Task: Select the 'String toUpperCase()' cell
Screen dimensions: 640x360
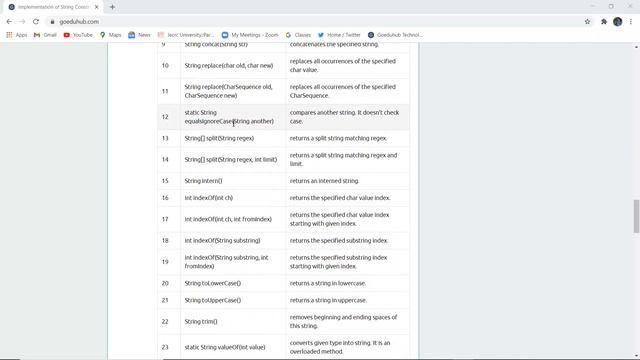Action: tap(233, 300)
